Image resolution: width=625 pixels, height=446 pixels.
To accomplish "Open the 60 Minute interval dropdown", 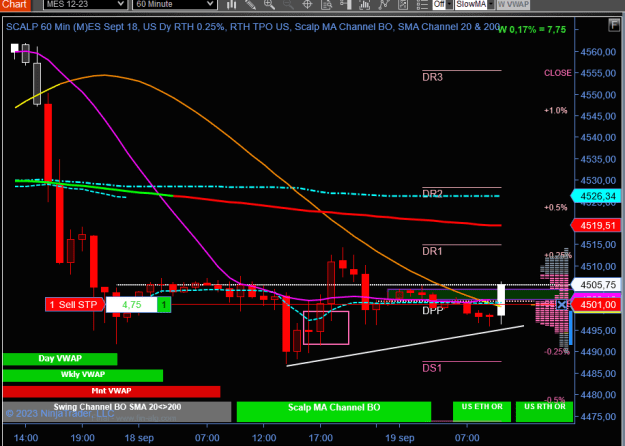I will tap(175, 4).
